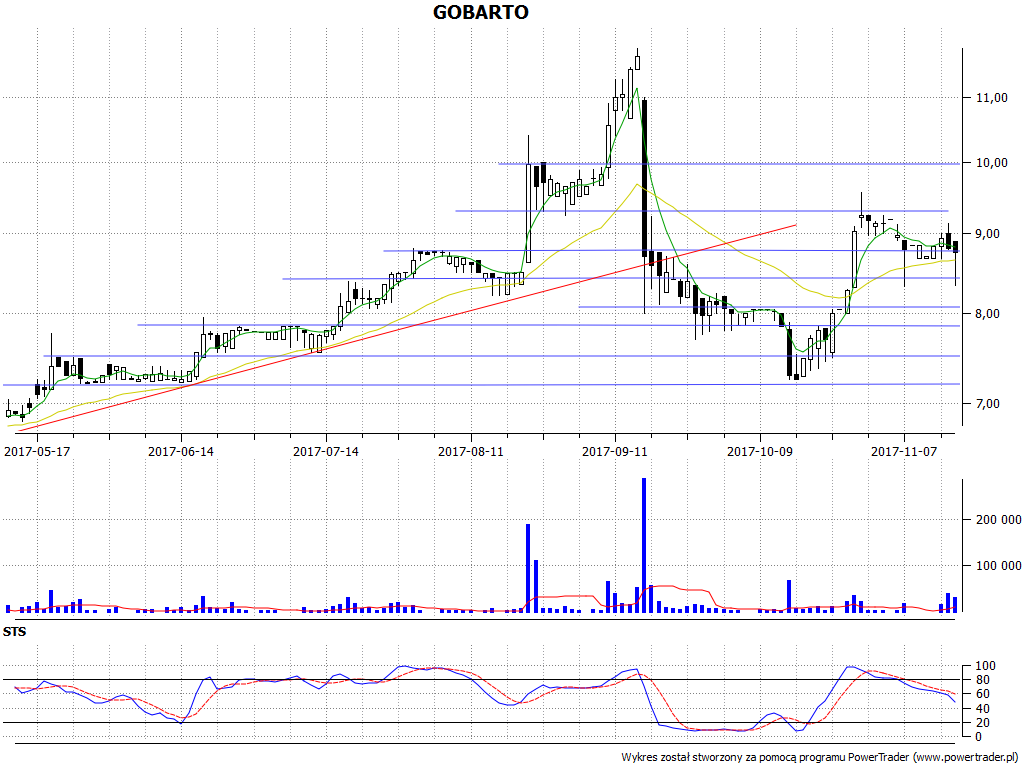Select the 2017-07-14 date label
The image size is (1024, 768).
pyautogui.click(x=326, y=451)
